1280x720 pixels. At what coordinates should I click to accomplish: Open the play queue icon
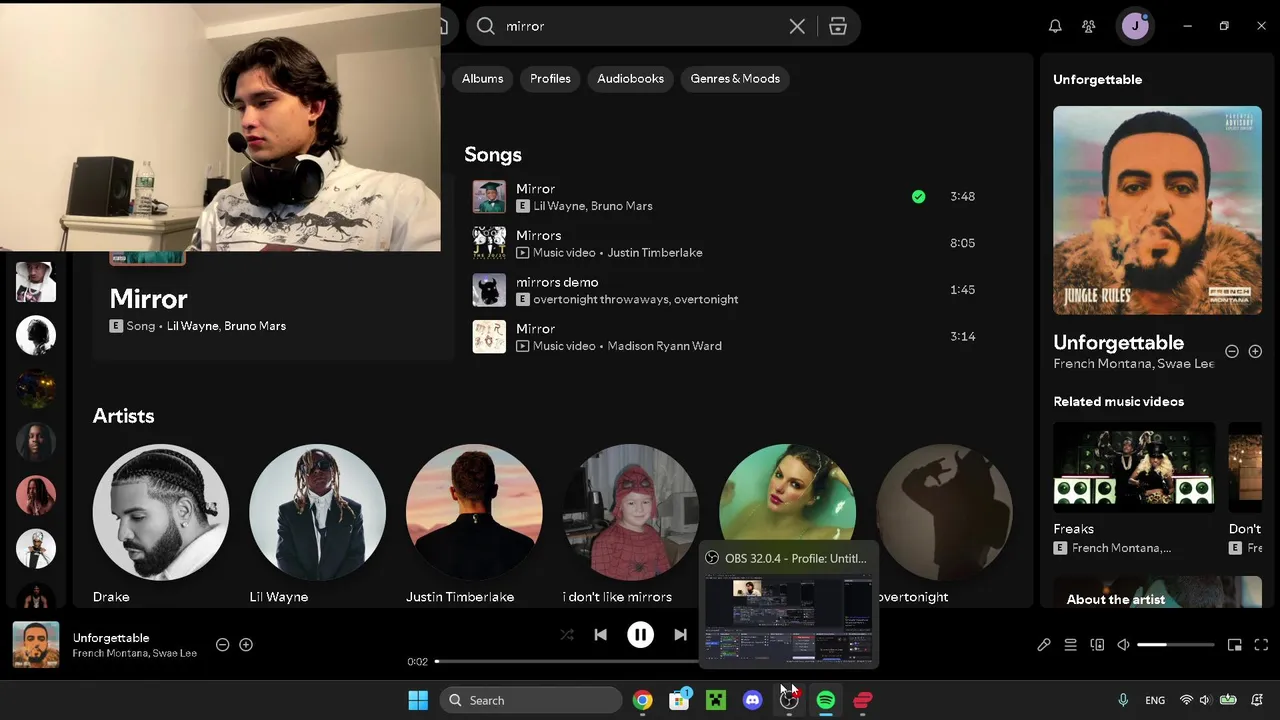click(1070, 645)
